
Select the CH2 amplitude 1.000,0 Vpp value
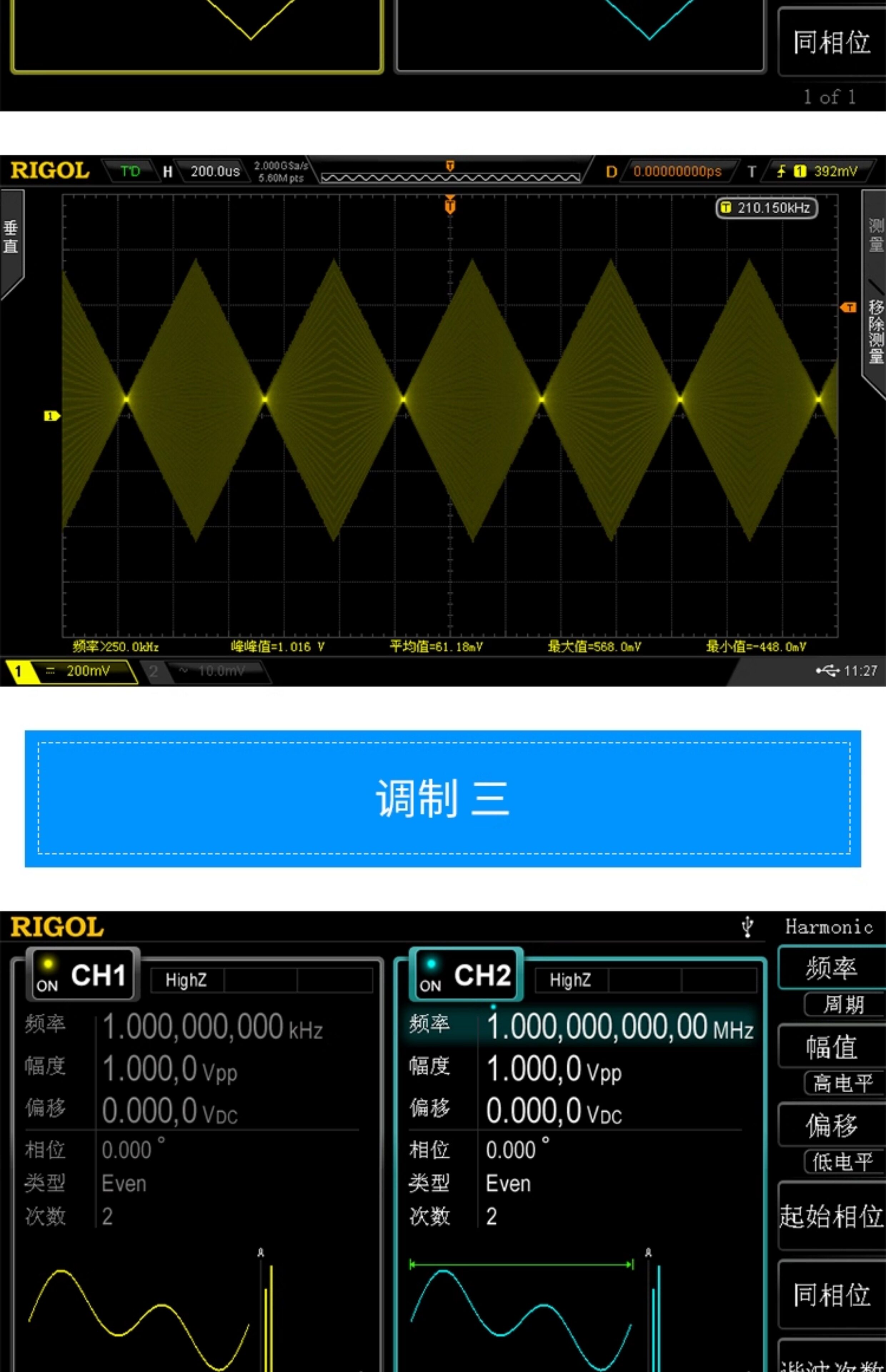click(x=553, y=1070)
